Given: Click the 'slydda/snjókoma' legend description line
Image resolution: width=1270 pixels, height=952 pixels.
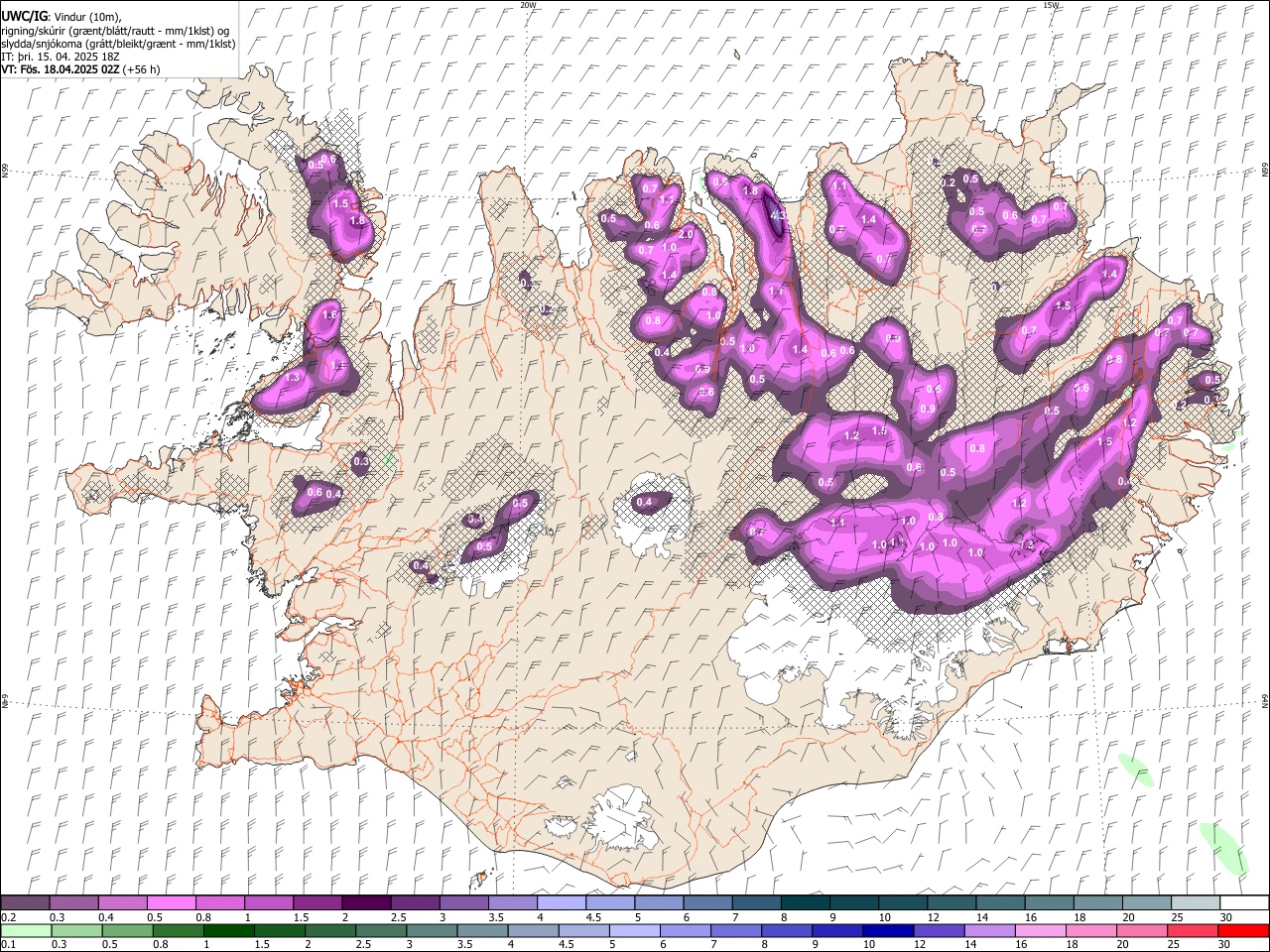Looking at the screenshot, I should click(x=118, y=44).
